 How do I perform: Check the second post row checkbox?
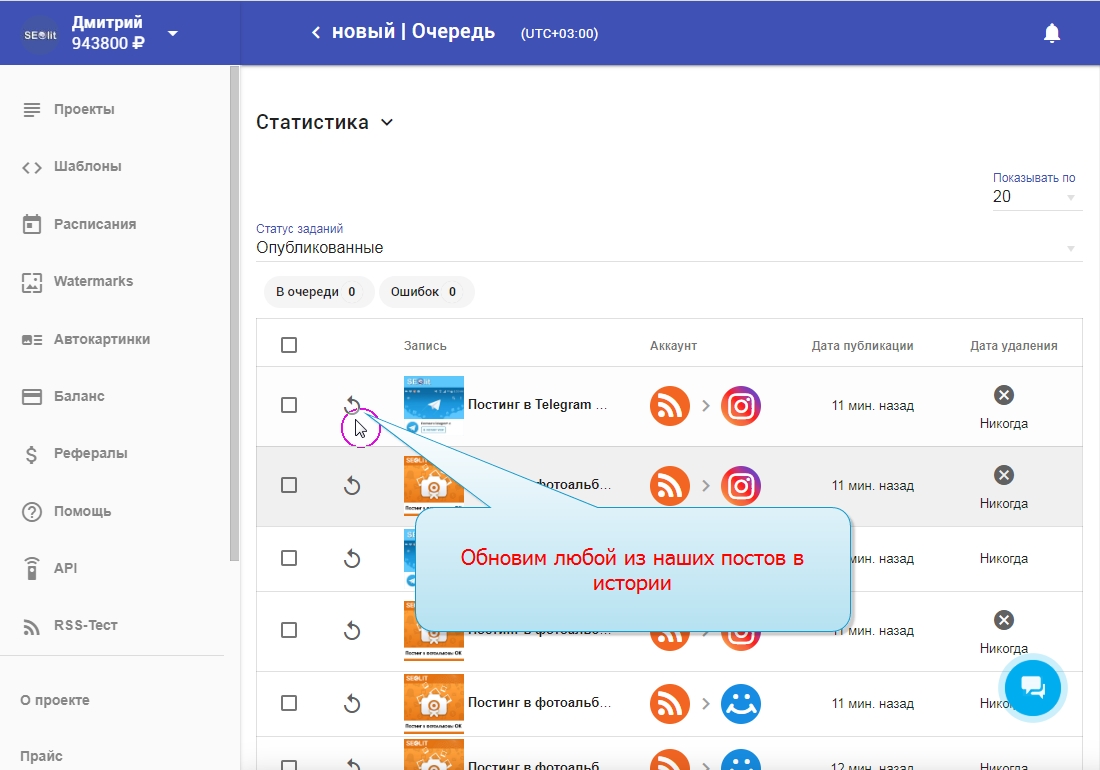tap(289, 485)
